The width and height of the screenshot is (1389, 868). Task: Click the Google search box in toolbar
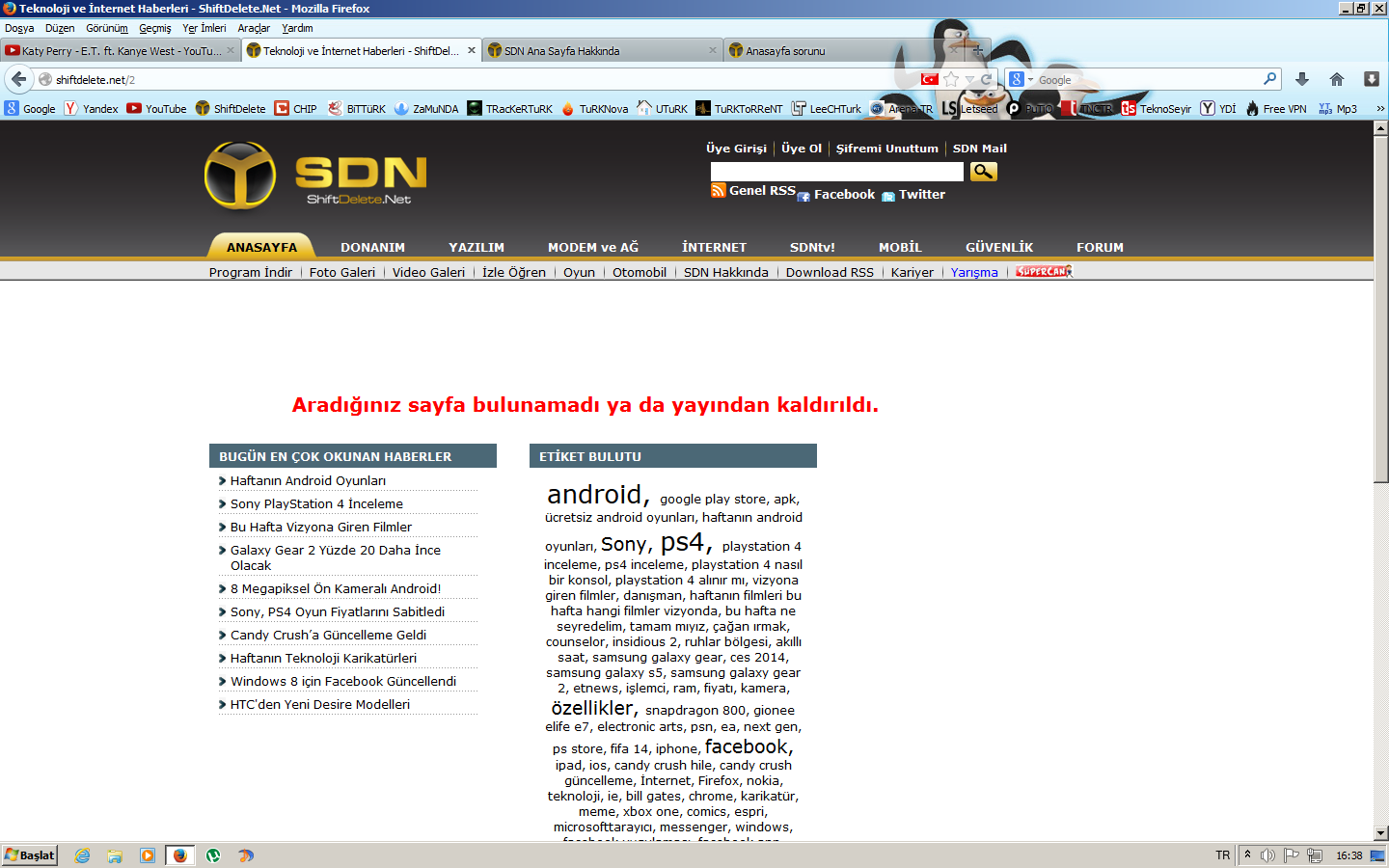1148,80
